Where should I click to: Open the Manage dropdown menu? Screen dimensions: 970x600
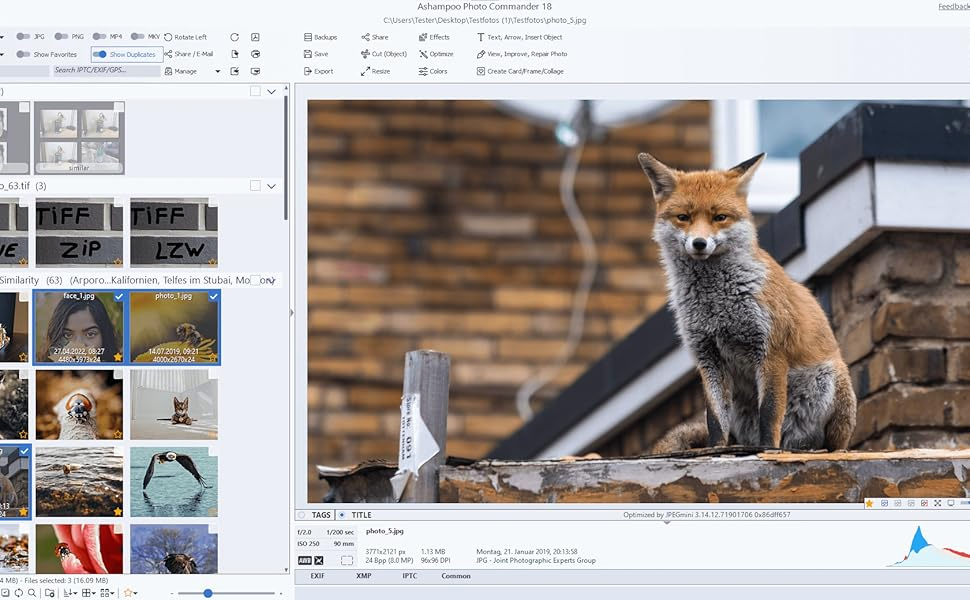(x=217, y=71)
